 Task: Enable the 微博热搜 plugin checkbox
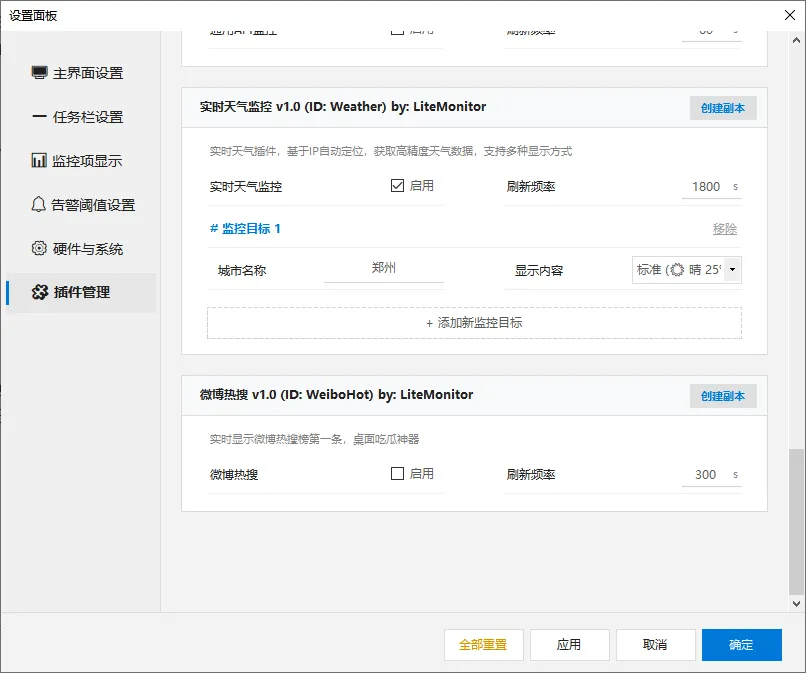(398, 474)
